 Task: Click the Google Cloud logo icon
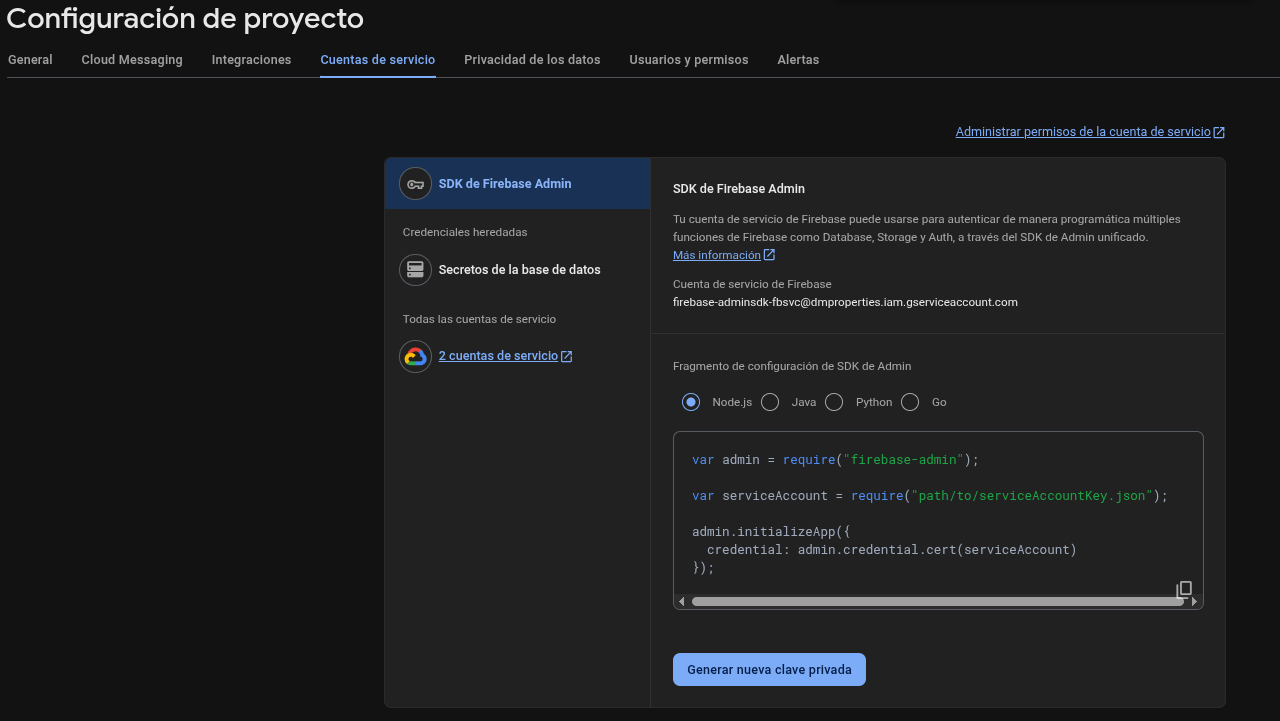pos(415,356)
